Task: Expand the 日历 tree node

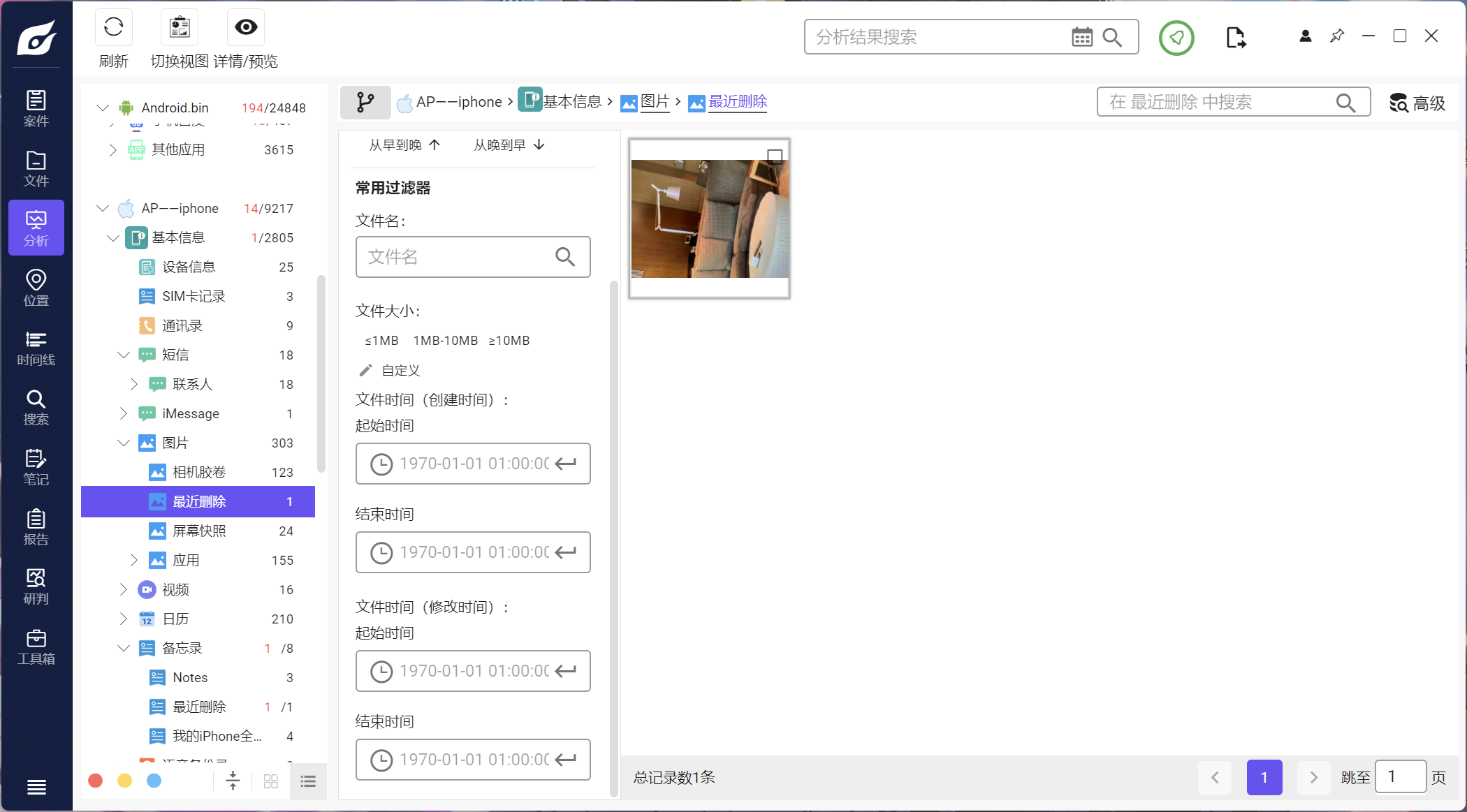Action: [123, 619]
